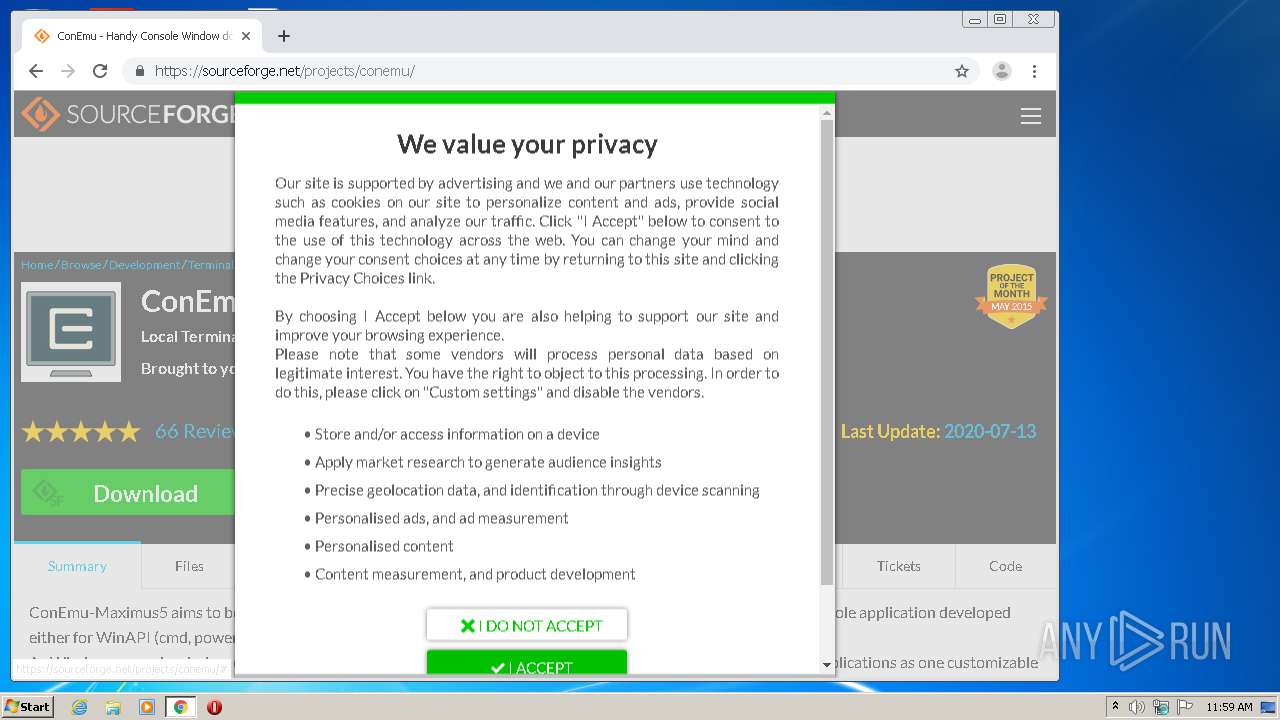This screenshot has height=720, width=1280.
Task: Open File Explorer from the taskbar
Action: 113,707
